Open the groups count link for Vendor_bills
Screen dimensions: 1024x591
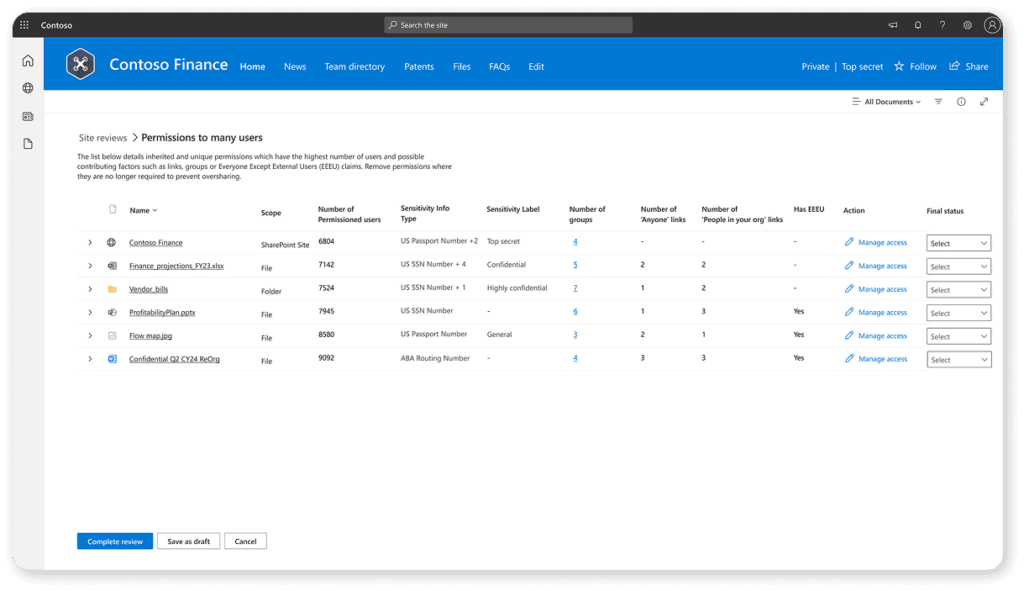tap(575, 288)
